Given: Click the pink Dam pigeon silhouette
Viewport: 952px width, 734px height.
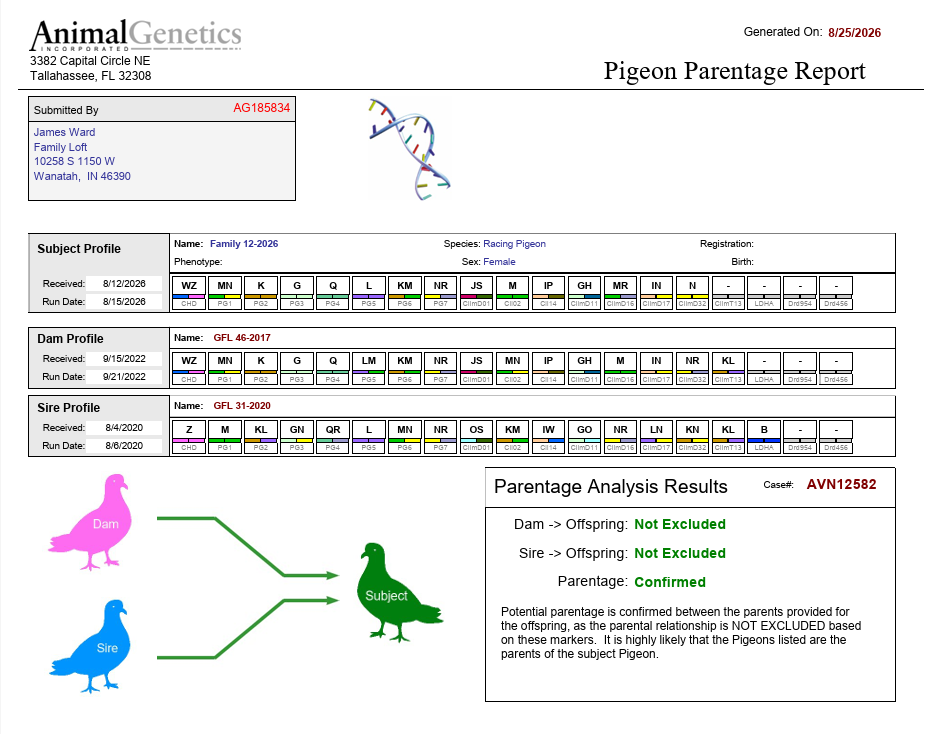Looking at the screenshot, I should [91, 522].
